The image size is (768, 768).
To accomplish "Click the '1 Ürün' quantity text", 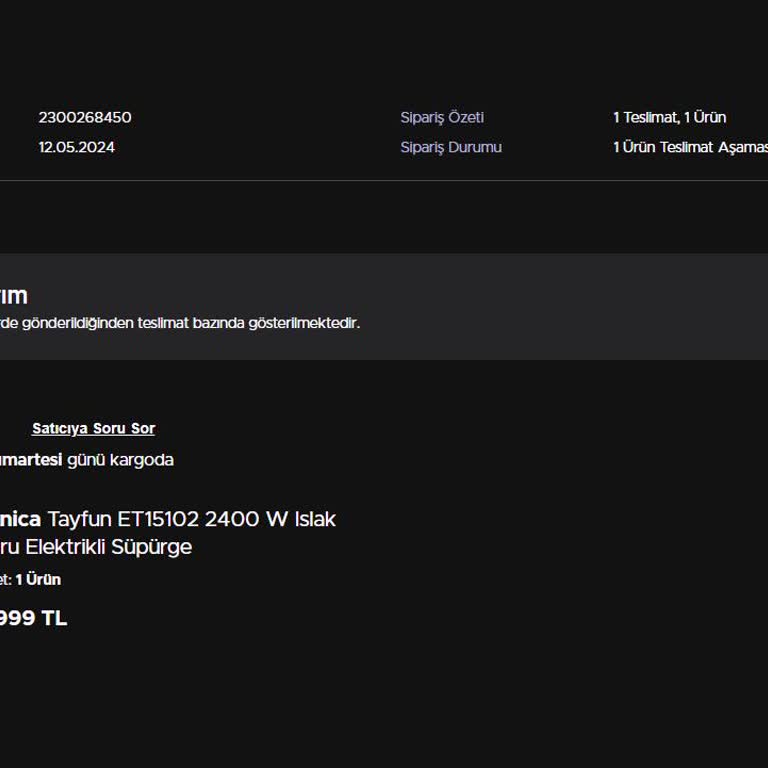I will click(38, 580).
